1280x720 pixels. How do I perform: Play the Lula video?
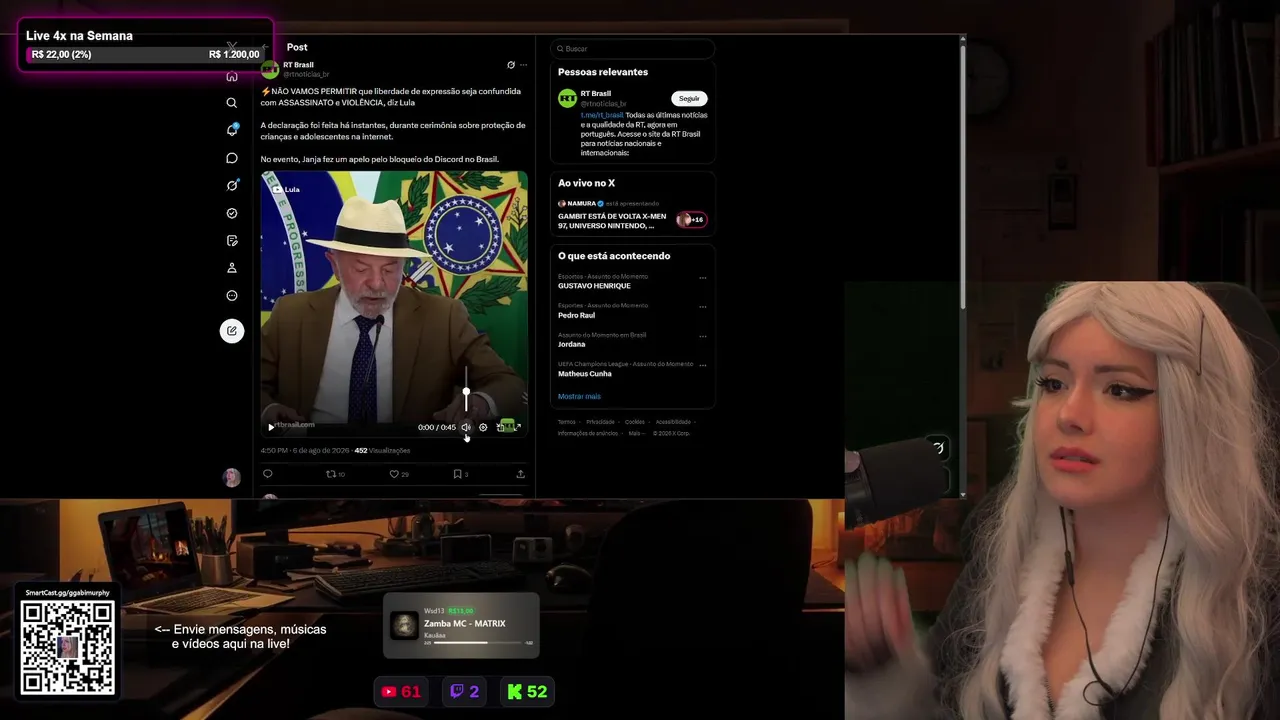point(271,427)
